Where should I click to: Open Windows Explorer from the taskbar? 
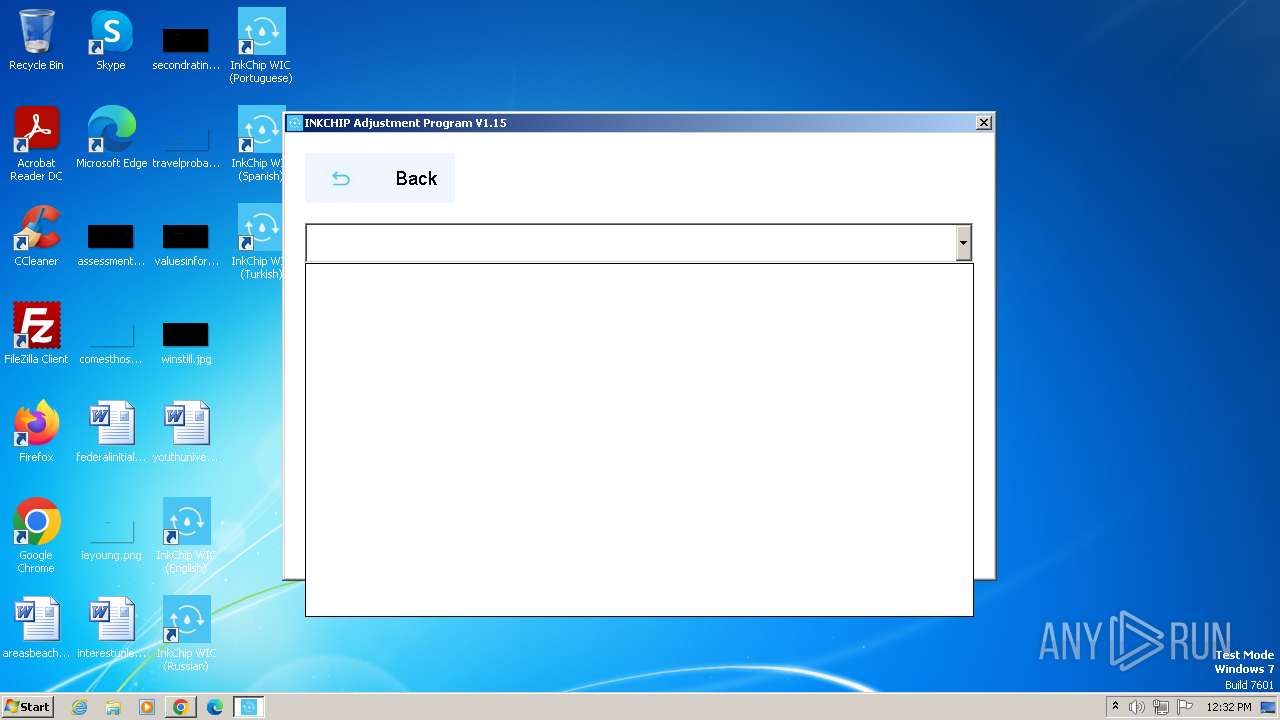coord(113,707)
